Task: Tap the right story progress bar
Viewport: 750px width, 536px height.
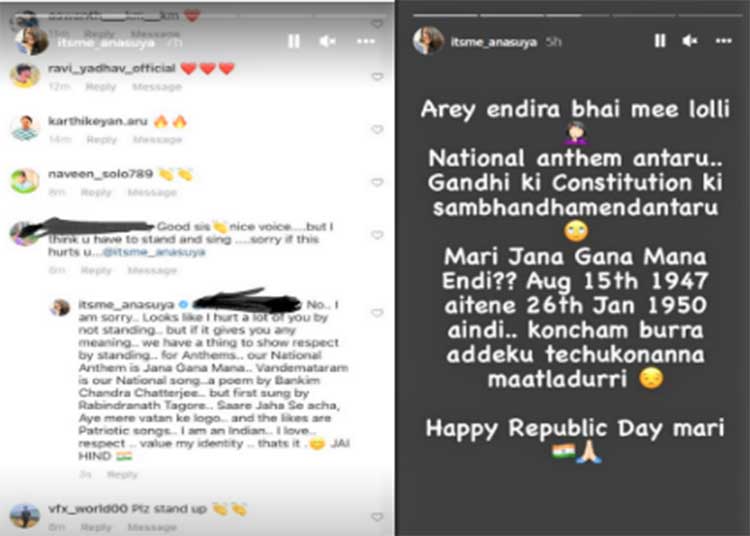Action: (577, 15)
